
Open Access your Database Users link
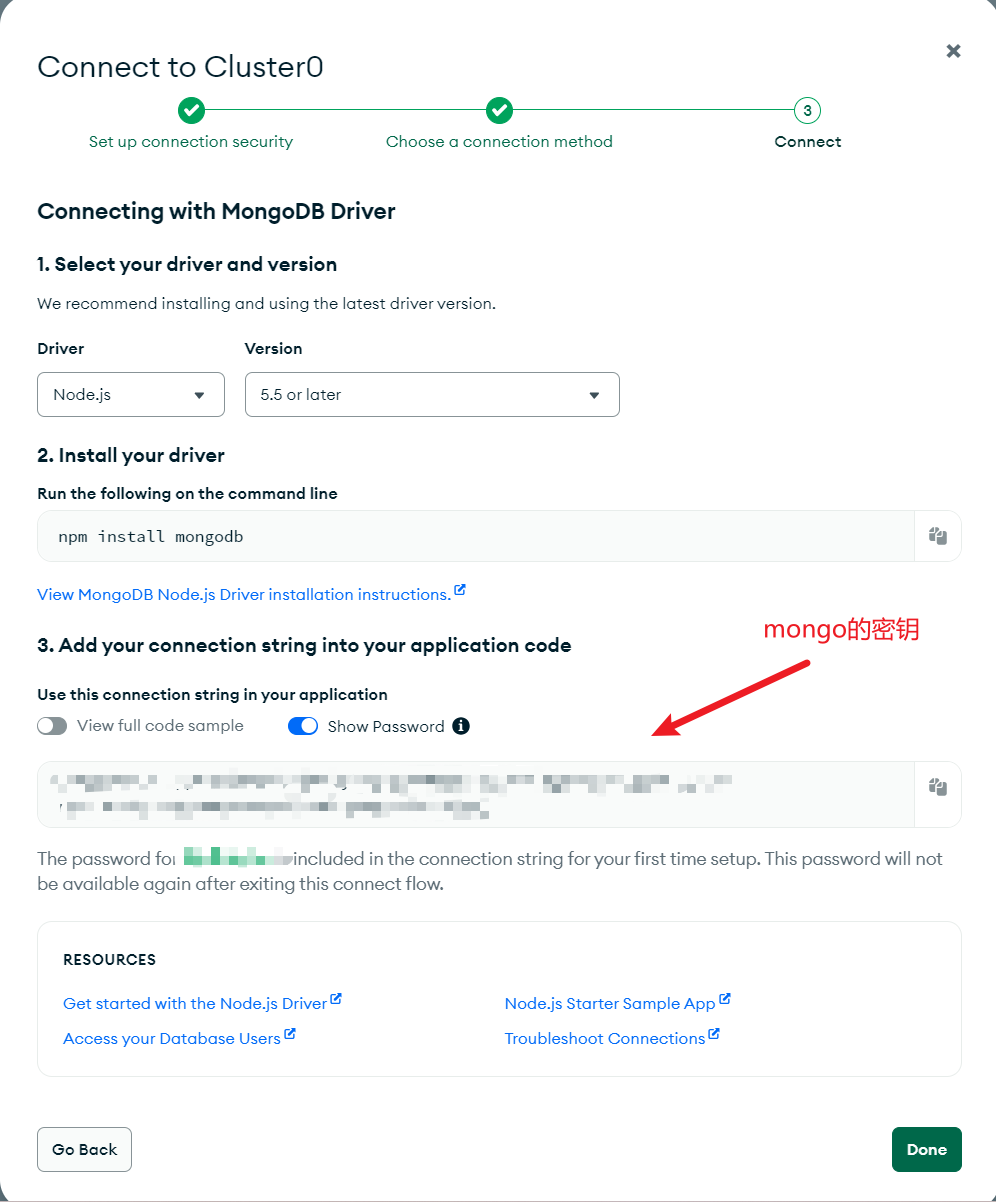(172, 1039)
